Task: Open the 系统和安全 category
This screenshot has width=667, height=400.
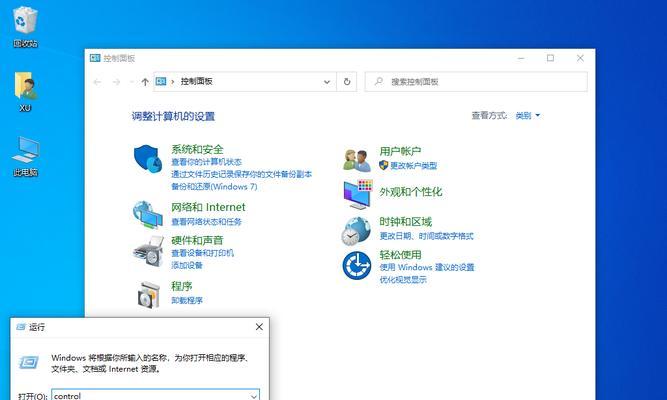Action: pyautogui.click(x=197, y=149)
